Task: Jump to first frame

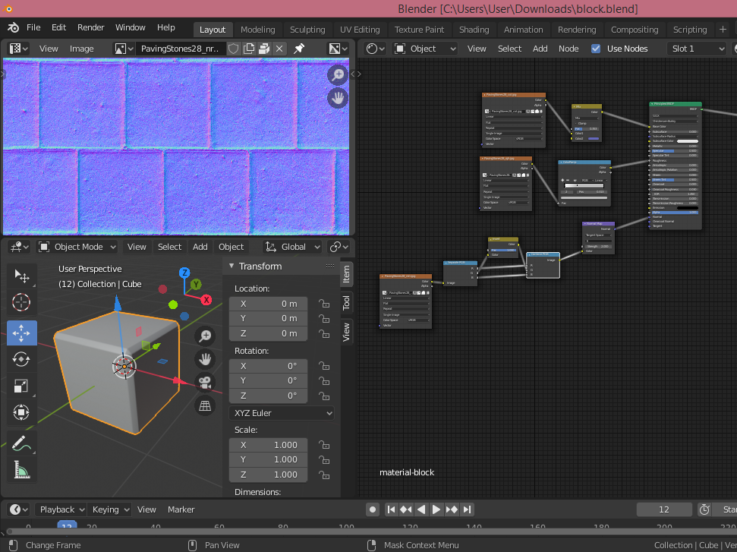Action: (x=391, y=510)
